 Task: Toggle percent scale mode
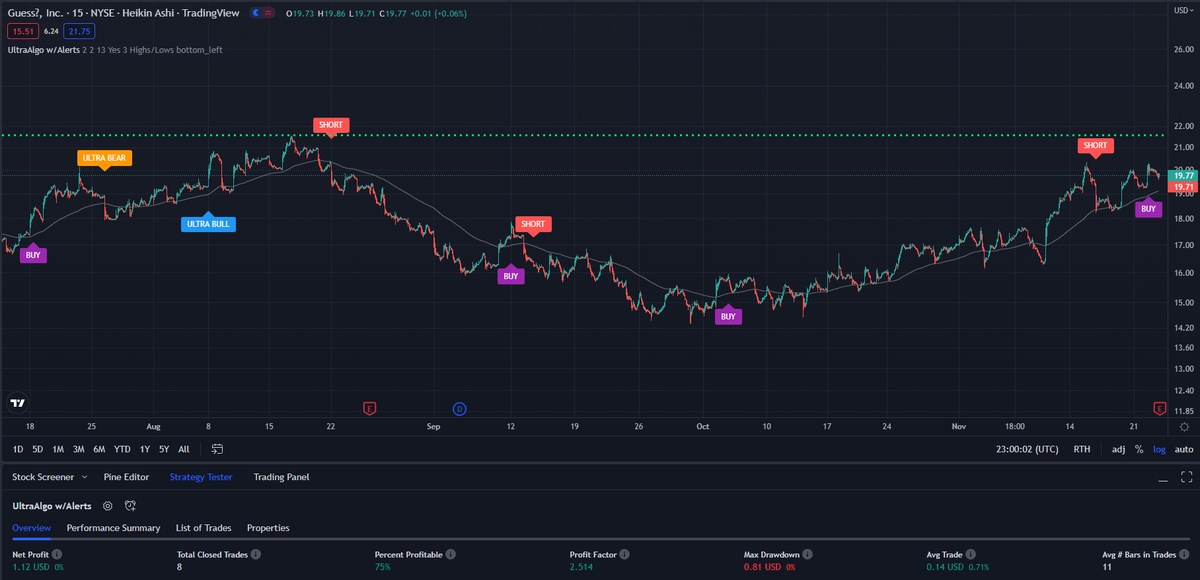(x=1139, y=449)
